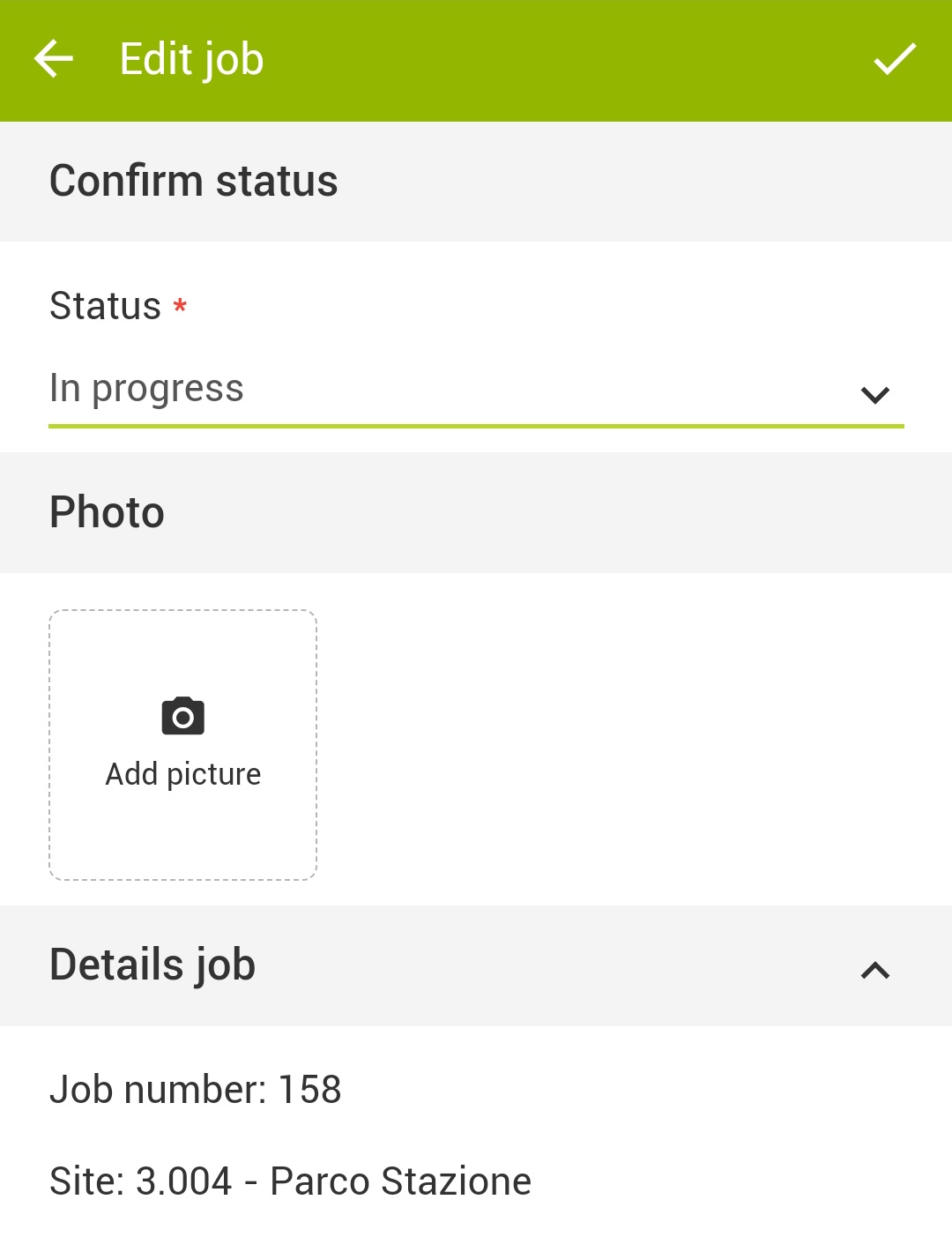The width and height of the screenshot is (952, 1237).
Task: Click the green underline of the Status field
Action: [x=476, y=427]
